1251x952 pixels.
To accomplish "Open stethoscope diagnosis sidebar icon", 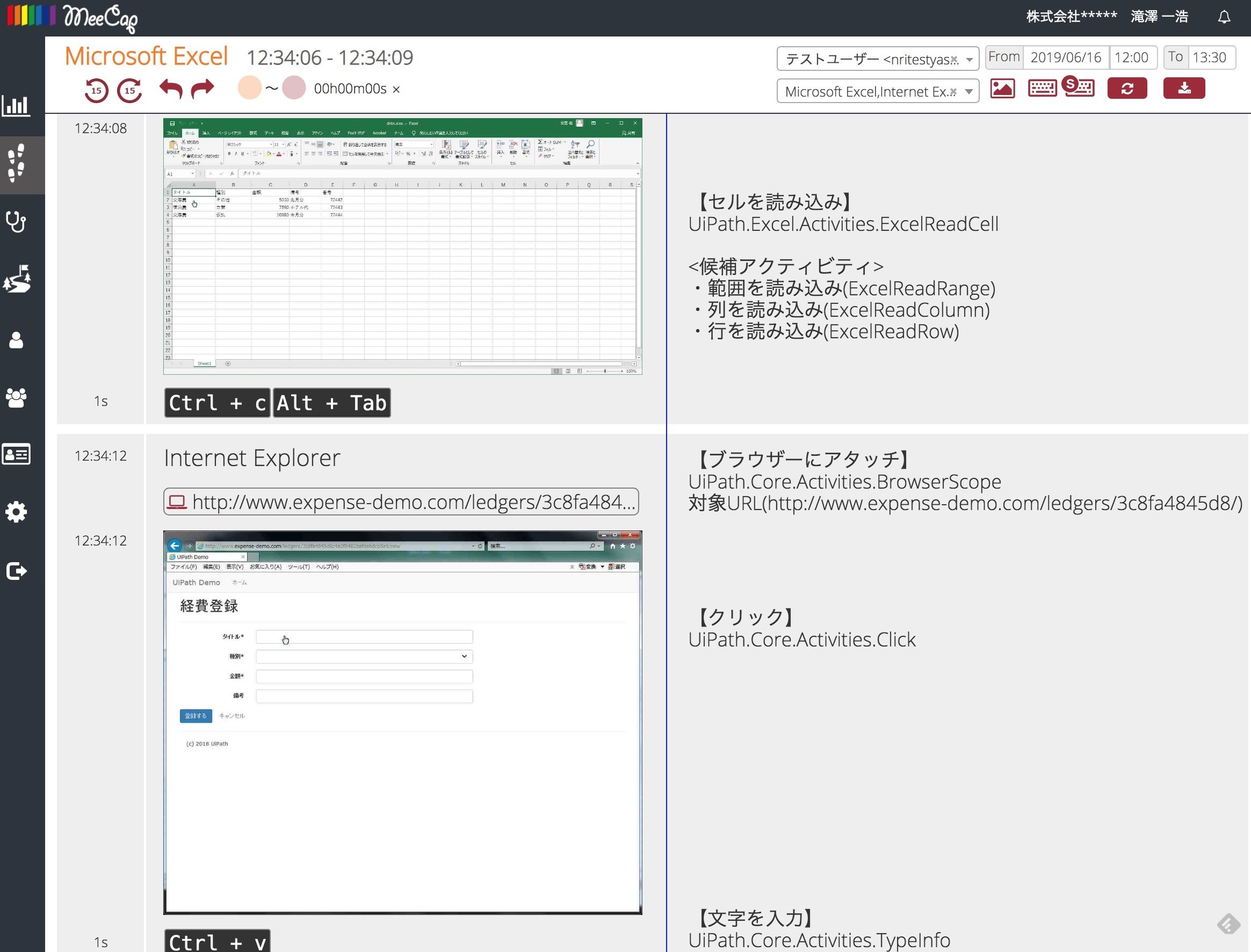I will (x=16, y=222).
